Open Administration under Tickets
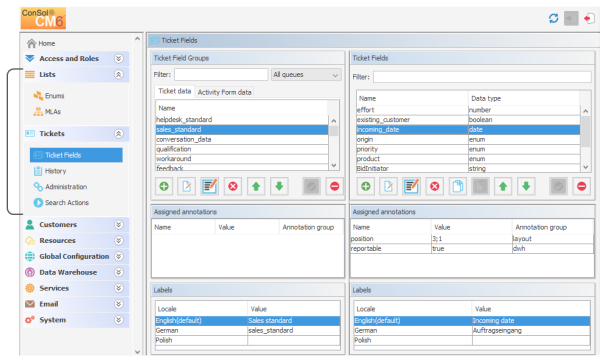This screenshot has height=362, width=600. [x=60, y=187]
